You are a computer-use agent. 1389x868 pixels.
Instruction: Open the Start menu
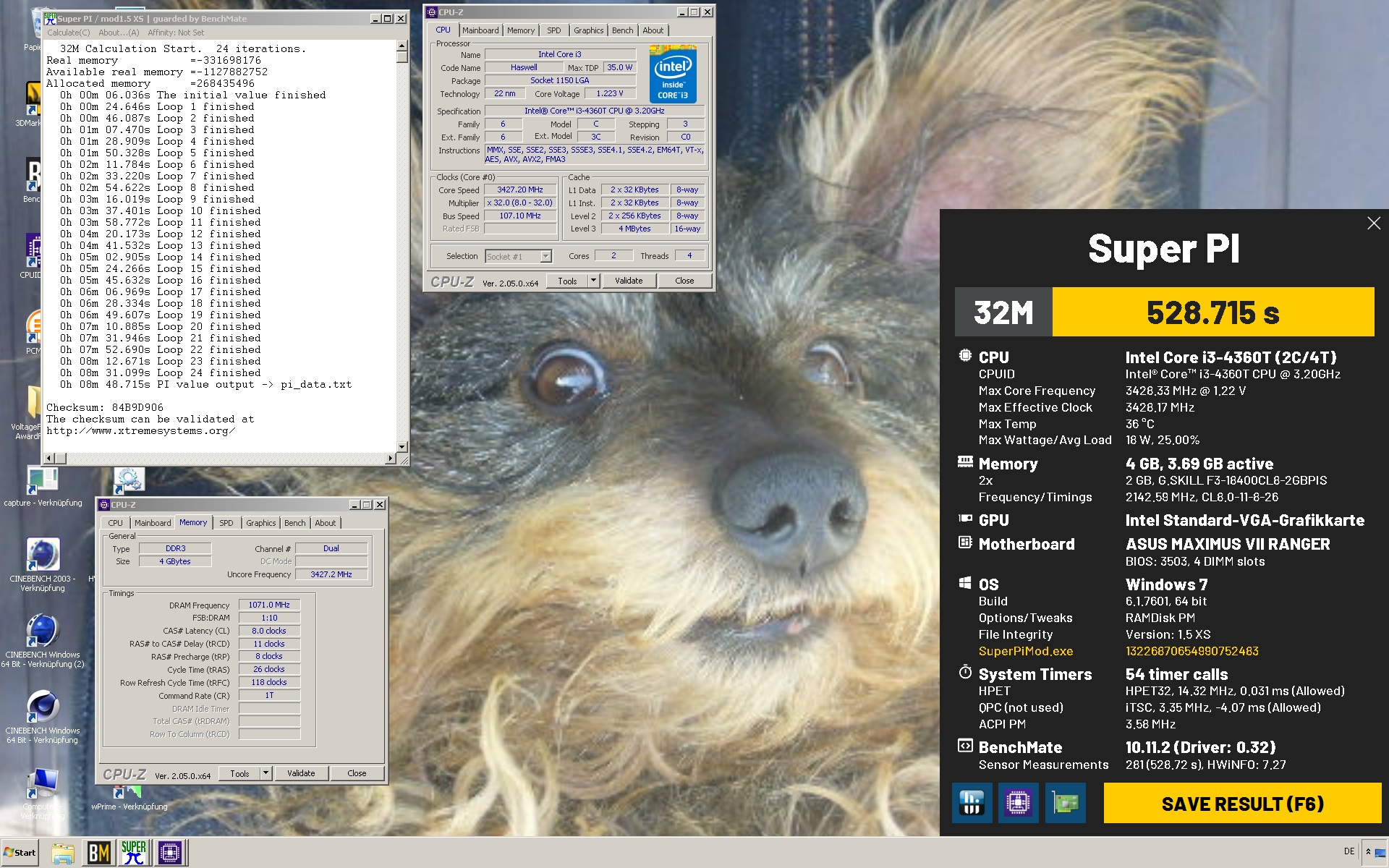(x=20, y=853)
